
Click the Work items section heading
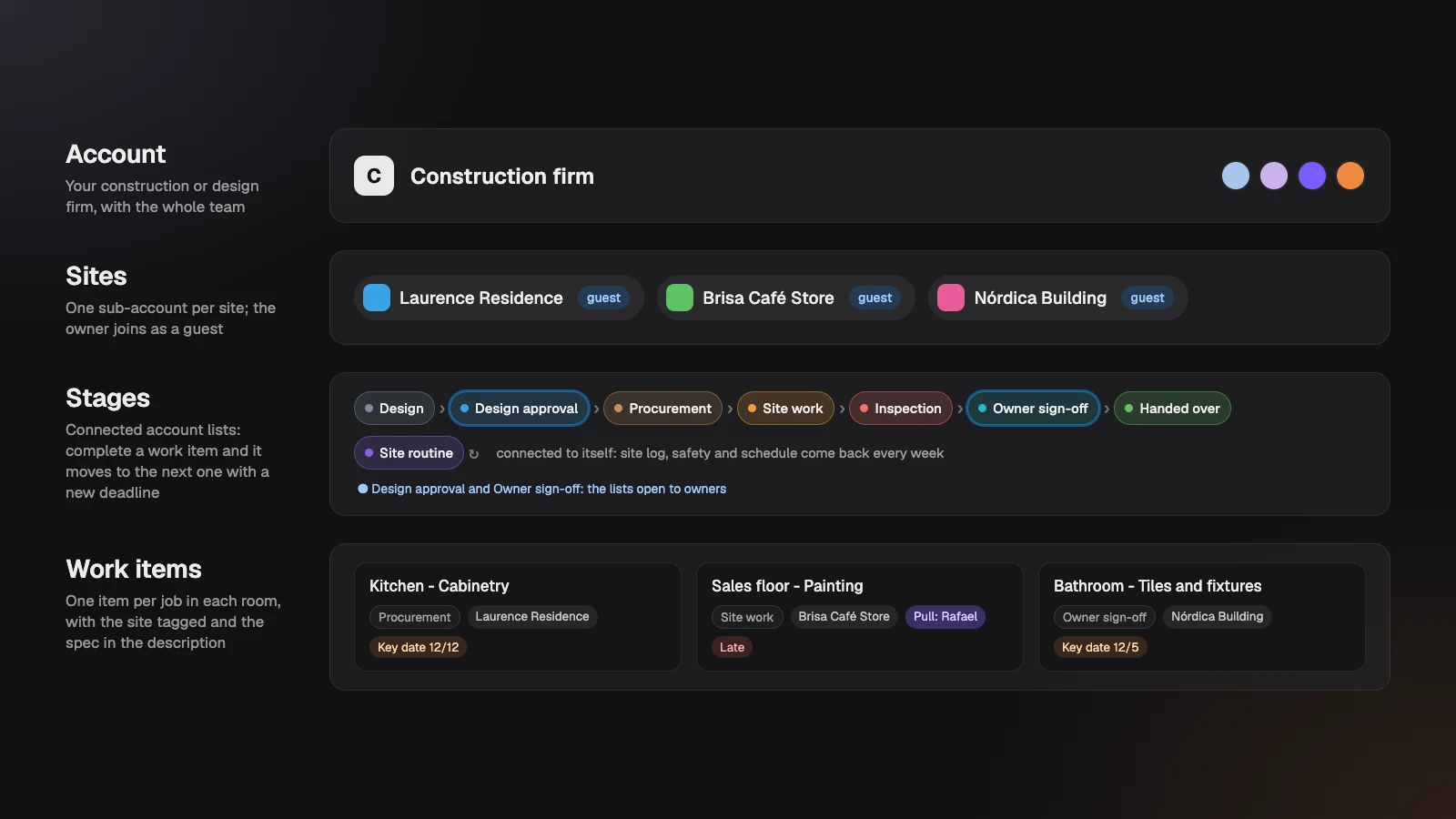click(x=134, y=569)
